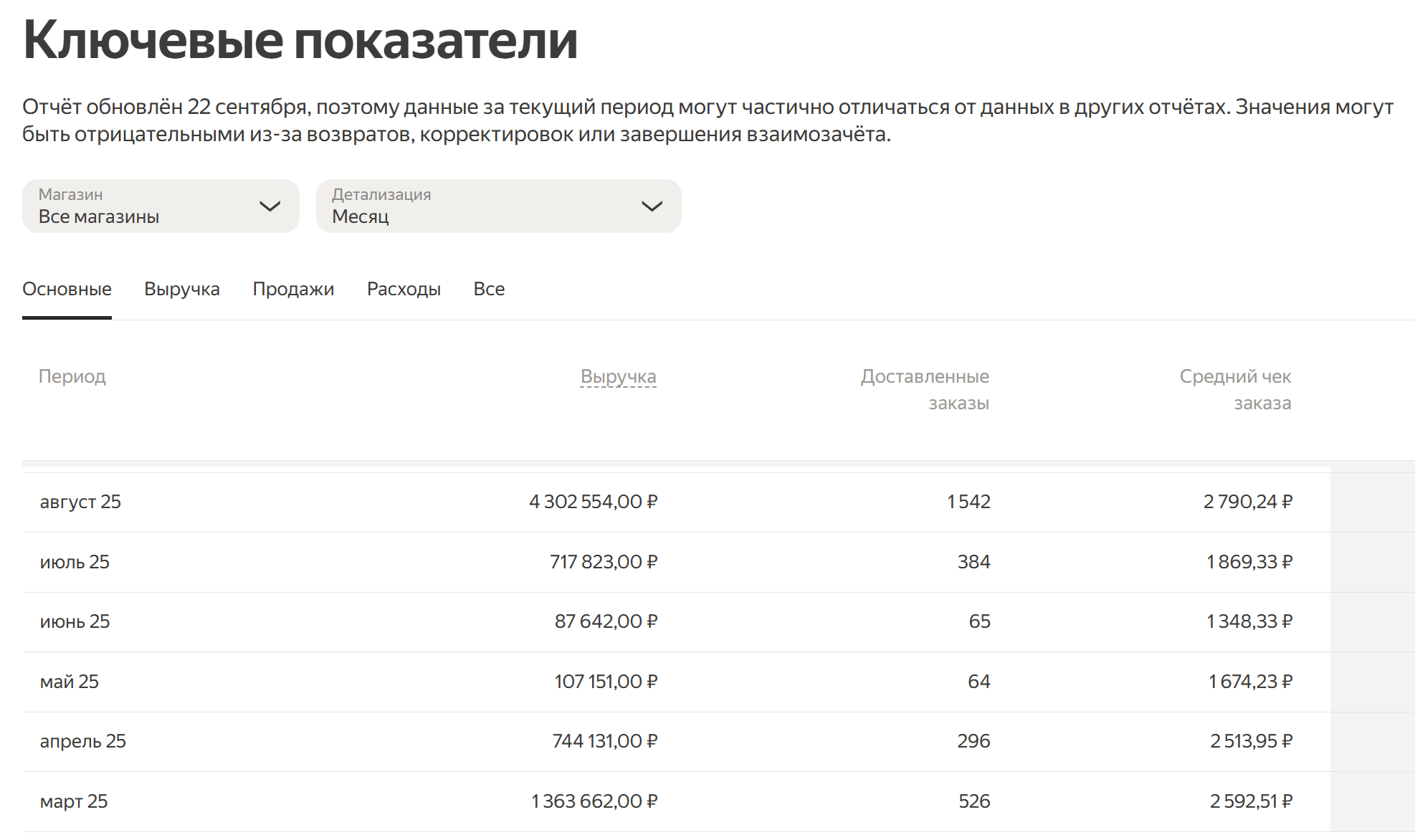Select the Расходы tab

pos(404,289)
